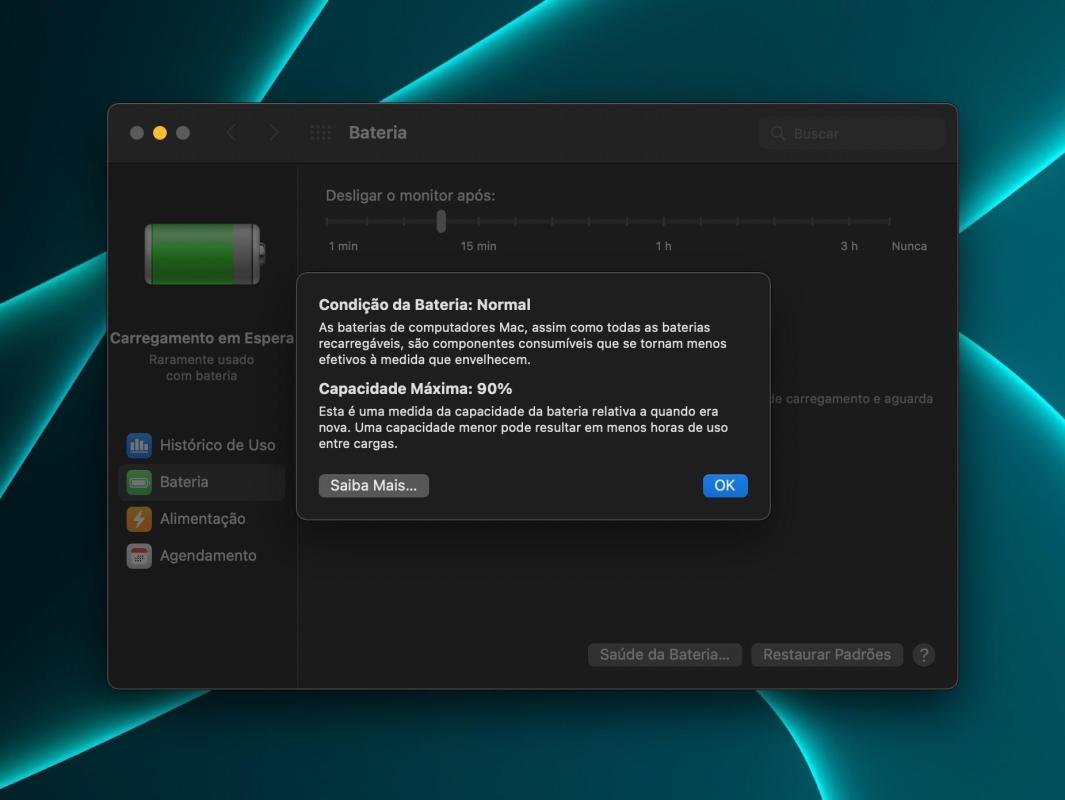This screenshot has height=800, width=1065.
Task: Select the Agendamento sidebar entry
Action: 208,554
